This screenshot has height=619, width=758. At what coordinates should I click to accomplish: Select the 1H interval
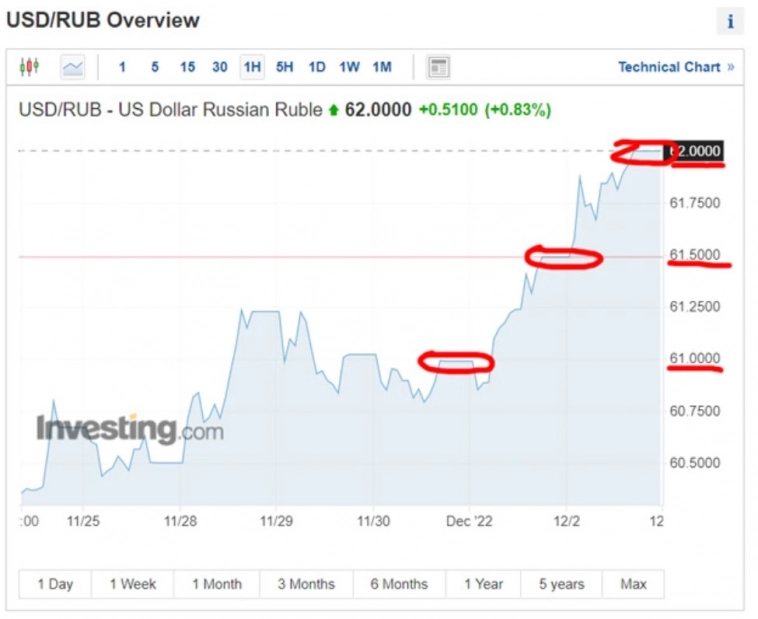pyautogui.click(x=252, y=67)
